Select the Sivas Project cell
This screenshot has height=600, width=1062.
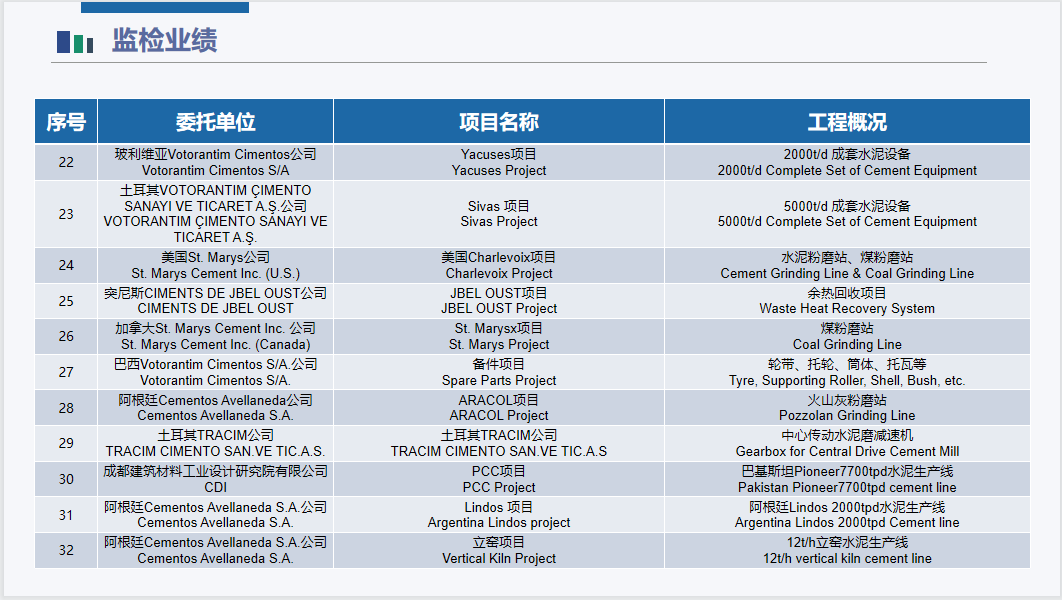click(499, 214)
